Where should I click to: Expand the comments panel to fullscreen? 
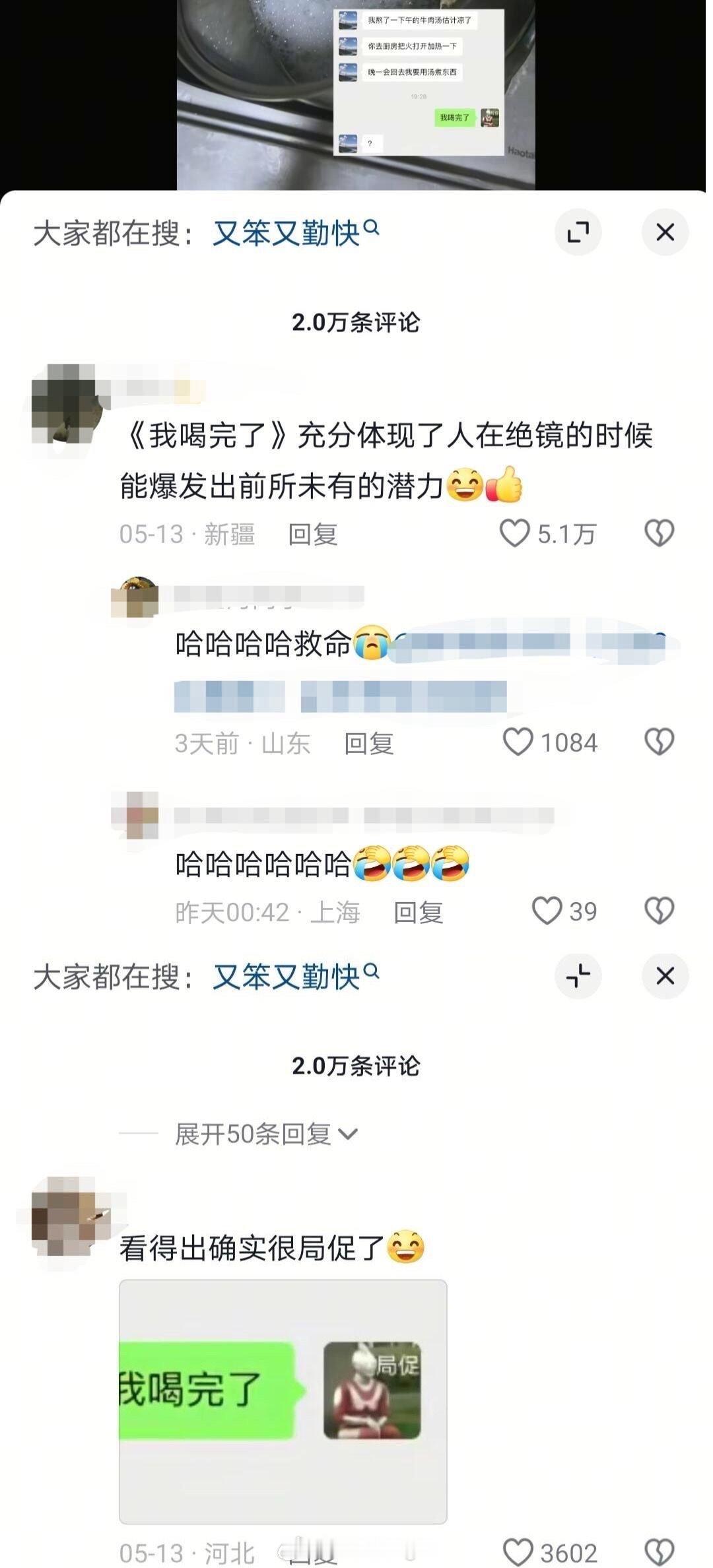pos(578,232)
